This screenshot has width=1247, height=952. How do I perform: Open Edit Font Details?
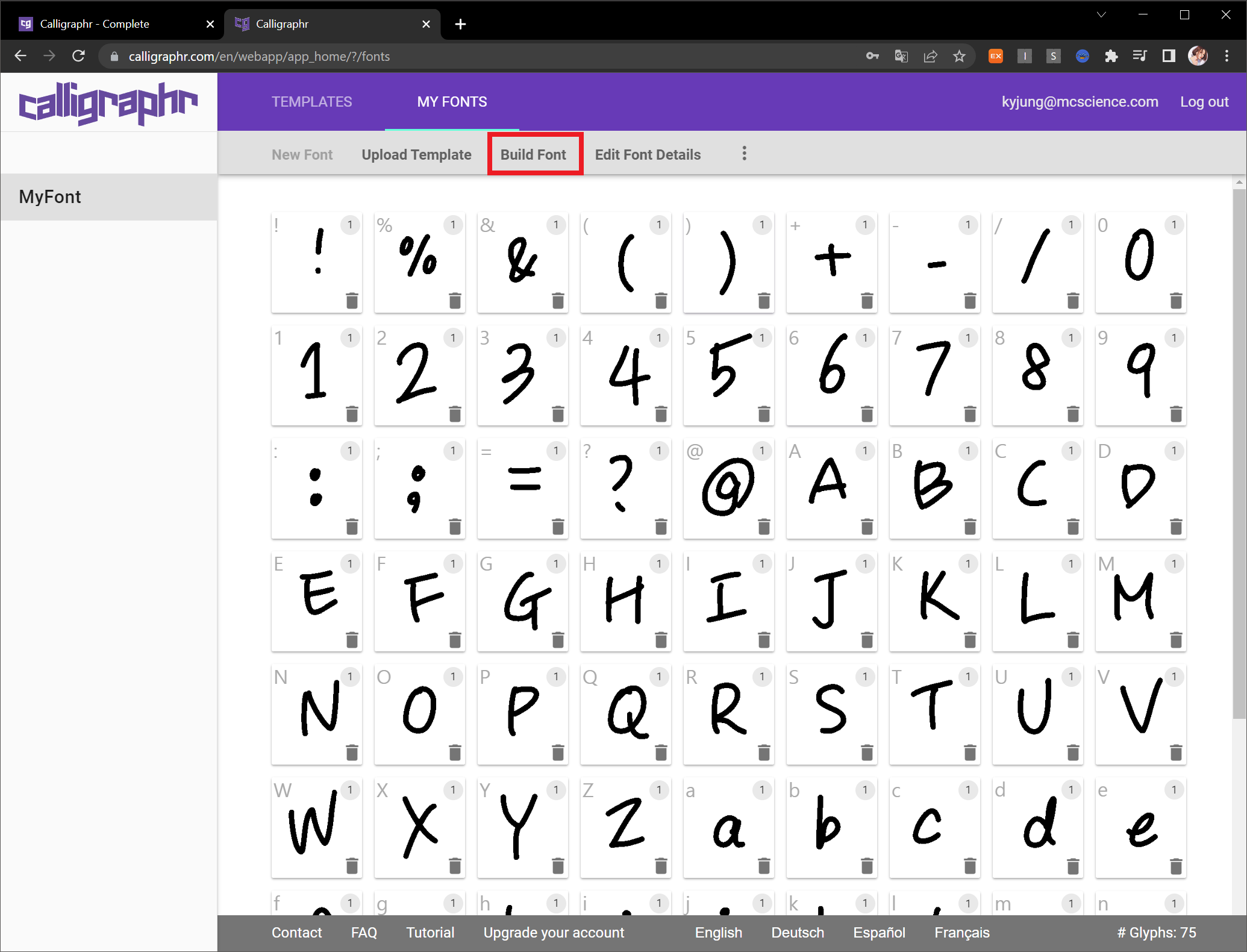tap(648, 154)
